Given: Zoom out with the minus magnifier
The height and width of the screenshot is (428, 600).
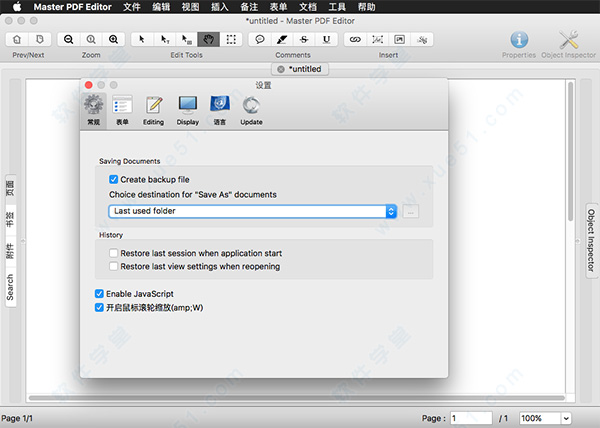Looking at the screenshot, I should tap(68, 39).
